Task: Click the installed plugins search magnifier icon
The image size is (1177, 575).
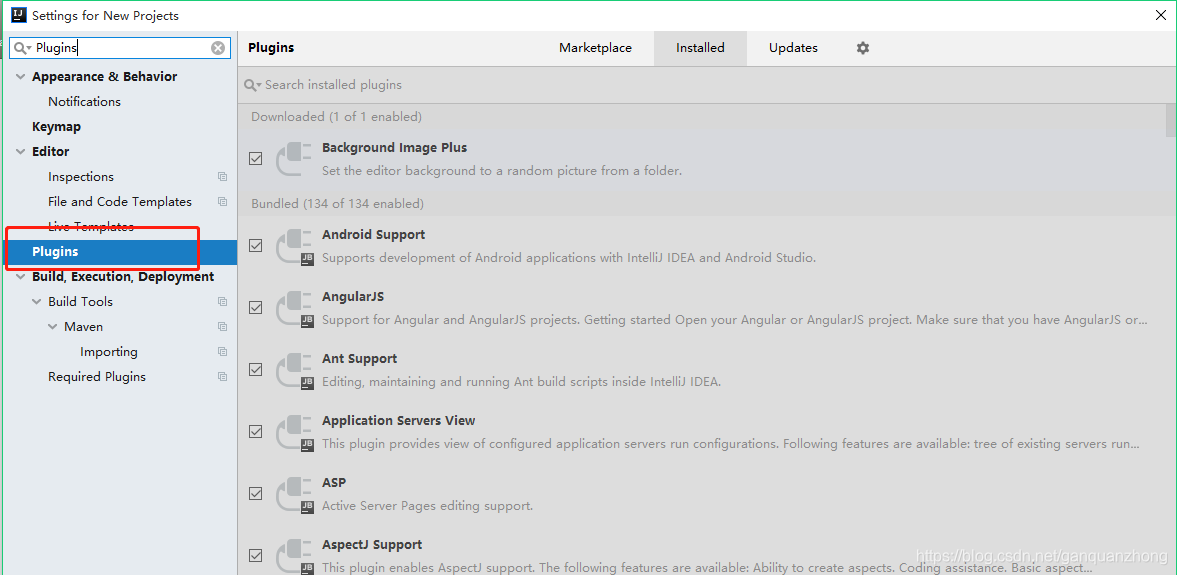Action: tap(253, 86)
